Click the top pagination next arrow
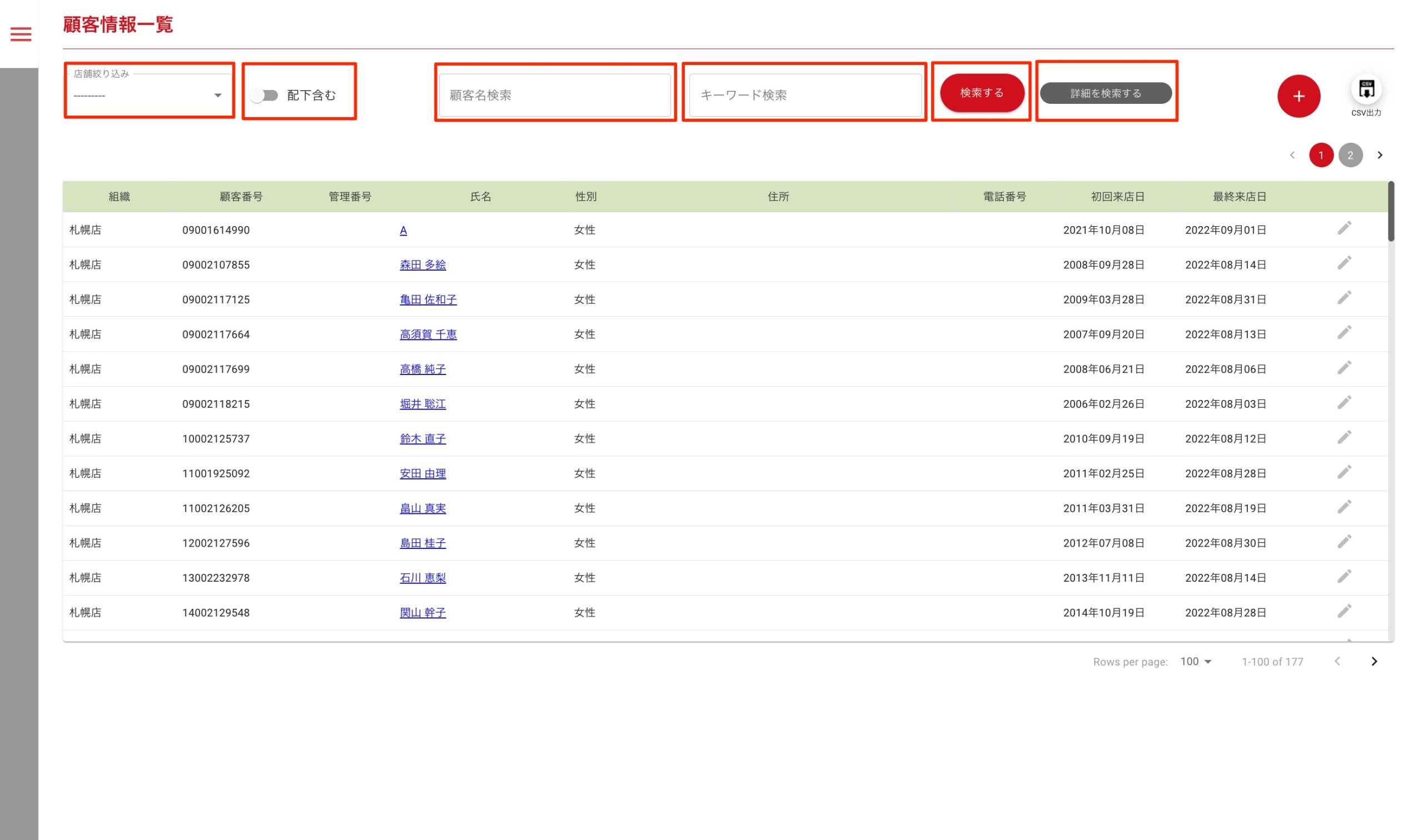This screenshot has height=840, width=1423. click(1380, 155)
